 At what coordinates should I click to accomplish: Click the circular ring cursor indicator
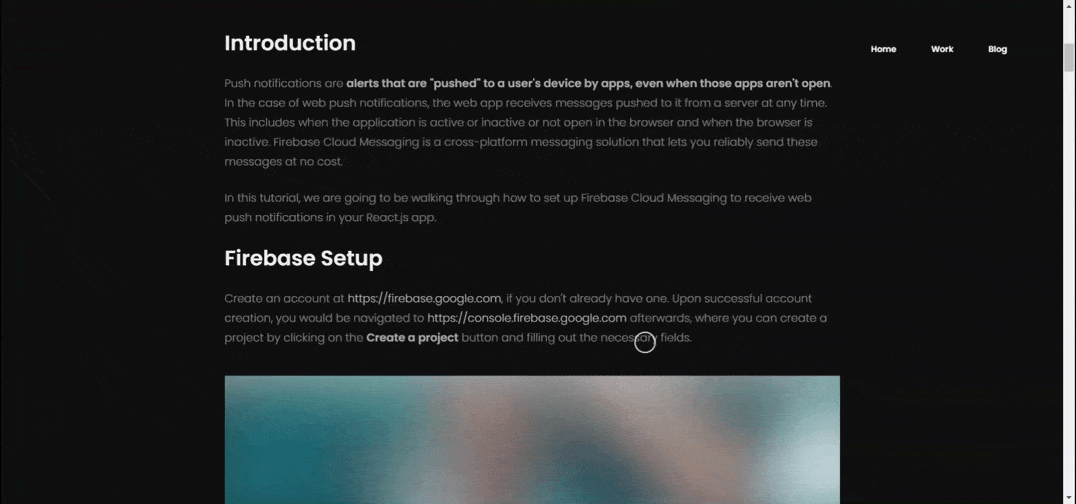(645, 343)
